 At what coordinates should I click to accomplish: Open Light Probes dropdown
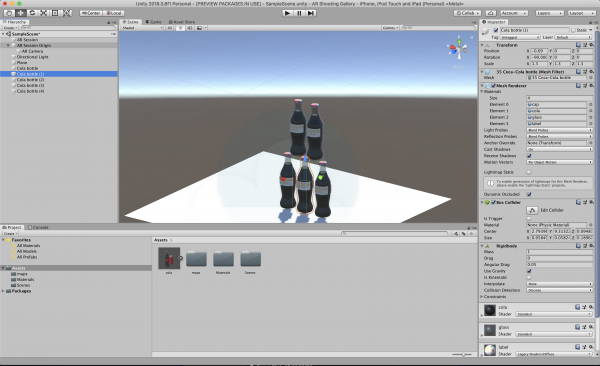559,130
